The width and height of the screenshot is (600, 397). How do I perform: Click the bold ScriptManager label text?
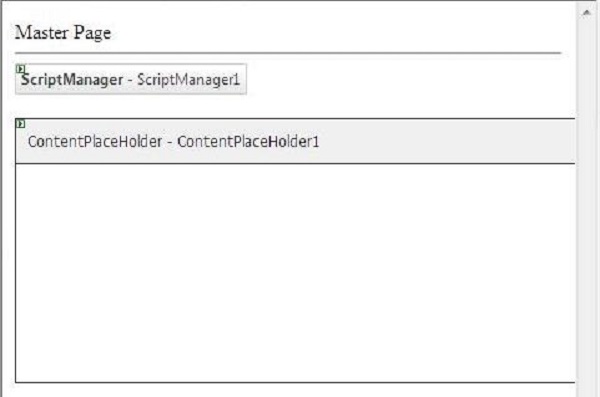(72, 80)
